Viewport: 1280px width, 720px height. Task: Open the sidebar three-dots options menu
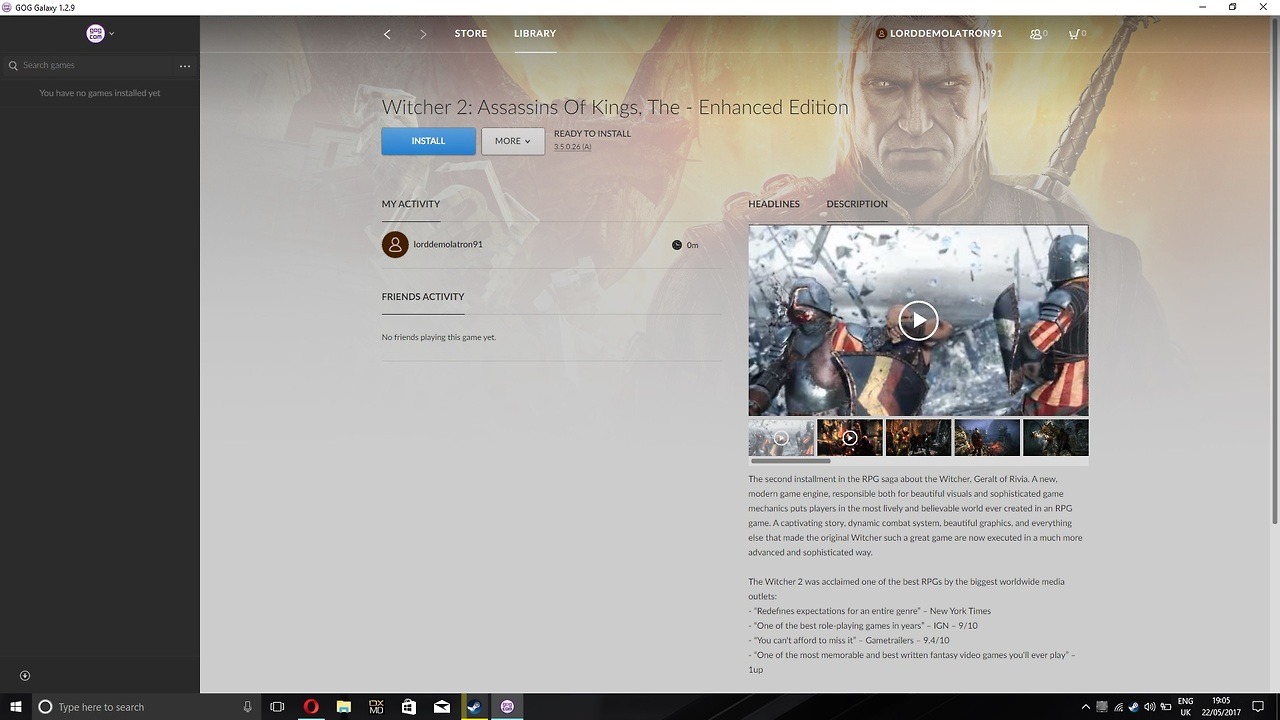(184, 66)
